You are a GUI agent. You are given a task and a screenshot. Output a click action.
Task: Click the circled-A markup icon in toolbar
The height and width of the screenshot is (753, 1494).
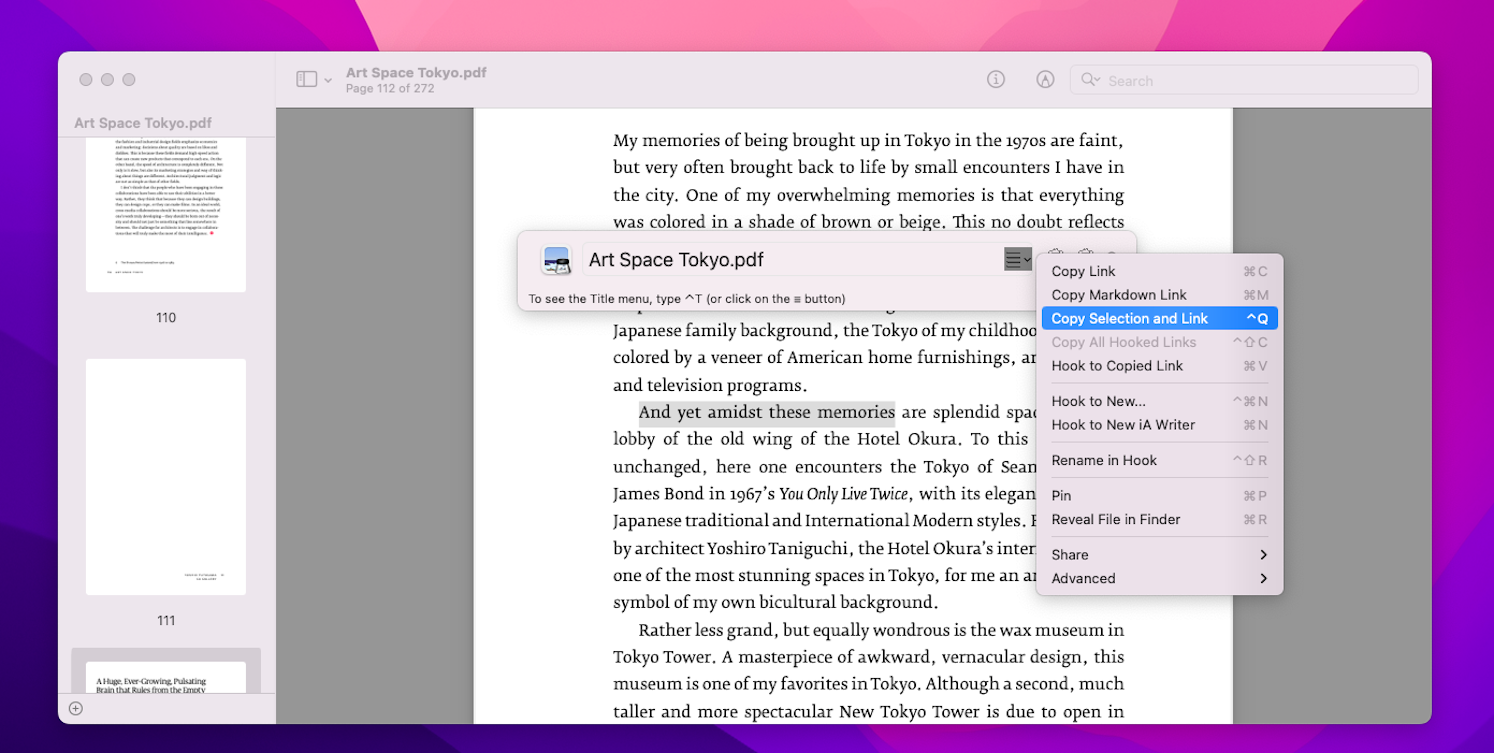point(1045,79)
